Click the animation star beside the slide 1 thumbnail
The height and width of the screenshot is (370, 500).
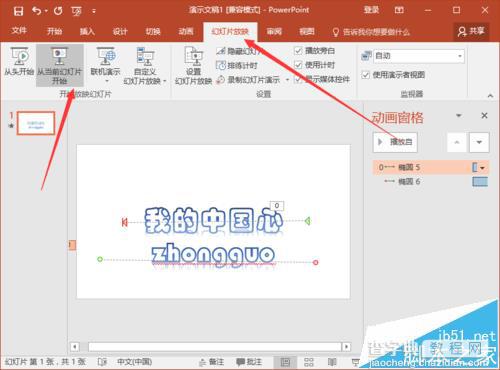(x=11, y=126)
